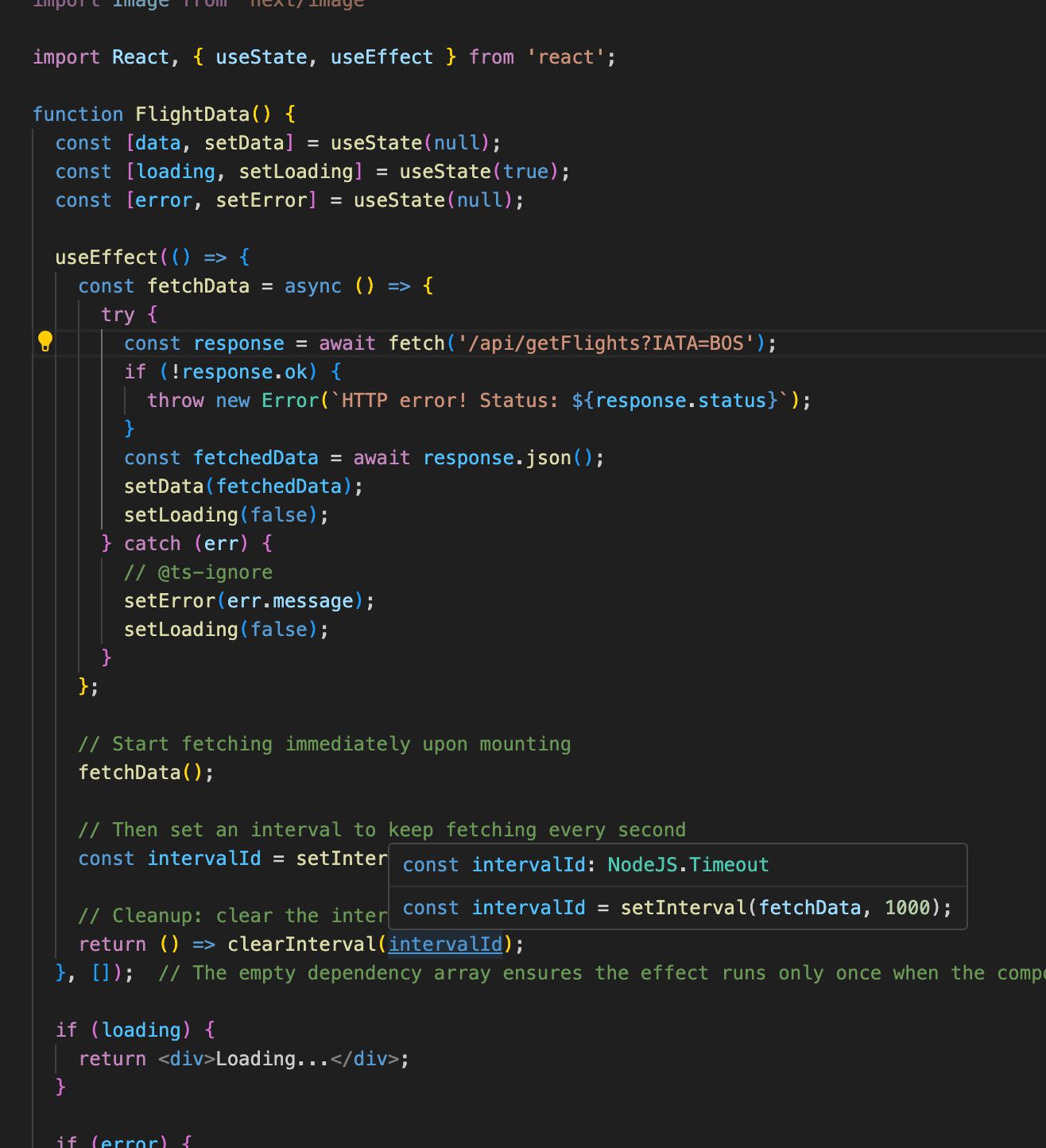
Task: Click 'setData' in the useState(null) declaration
Action: click(x=244, y=143)
